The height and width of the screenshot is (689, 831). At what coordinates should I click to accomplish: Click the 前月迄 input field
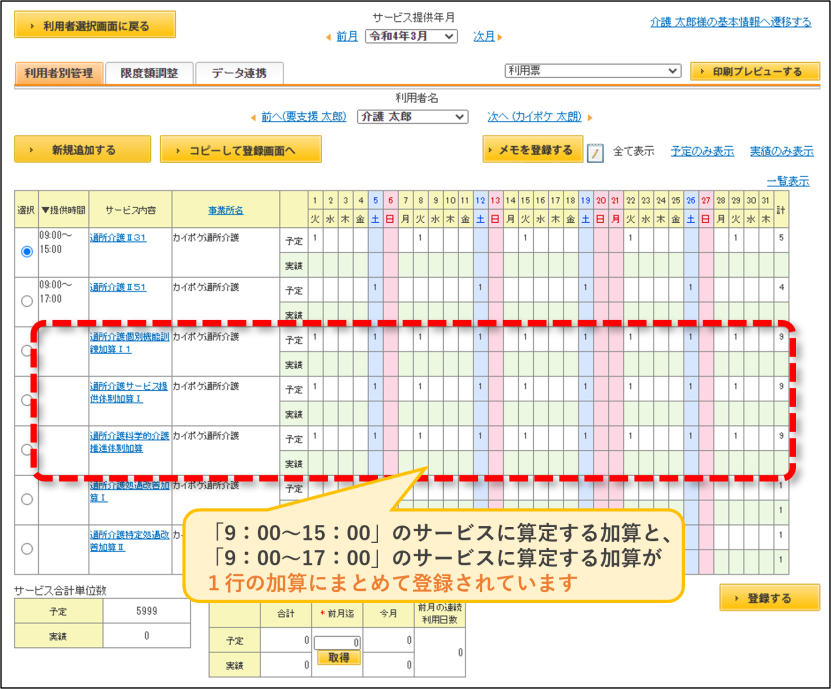click(x=337, y=642)
